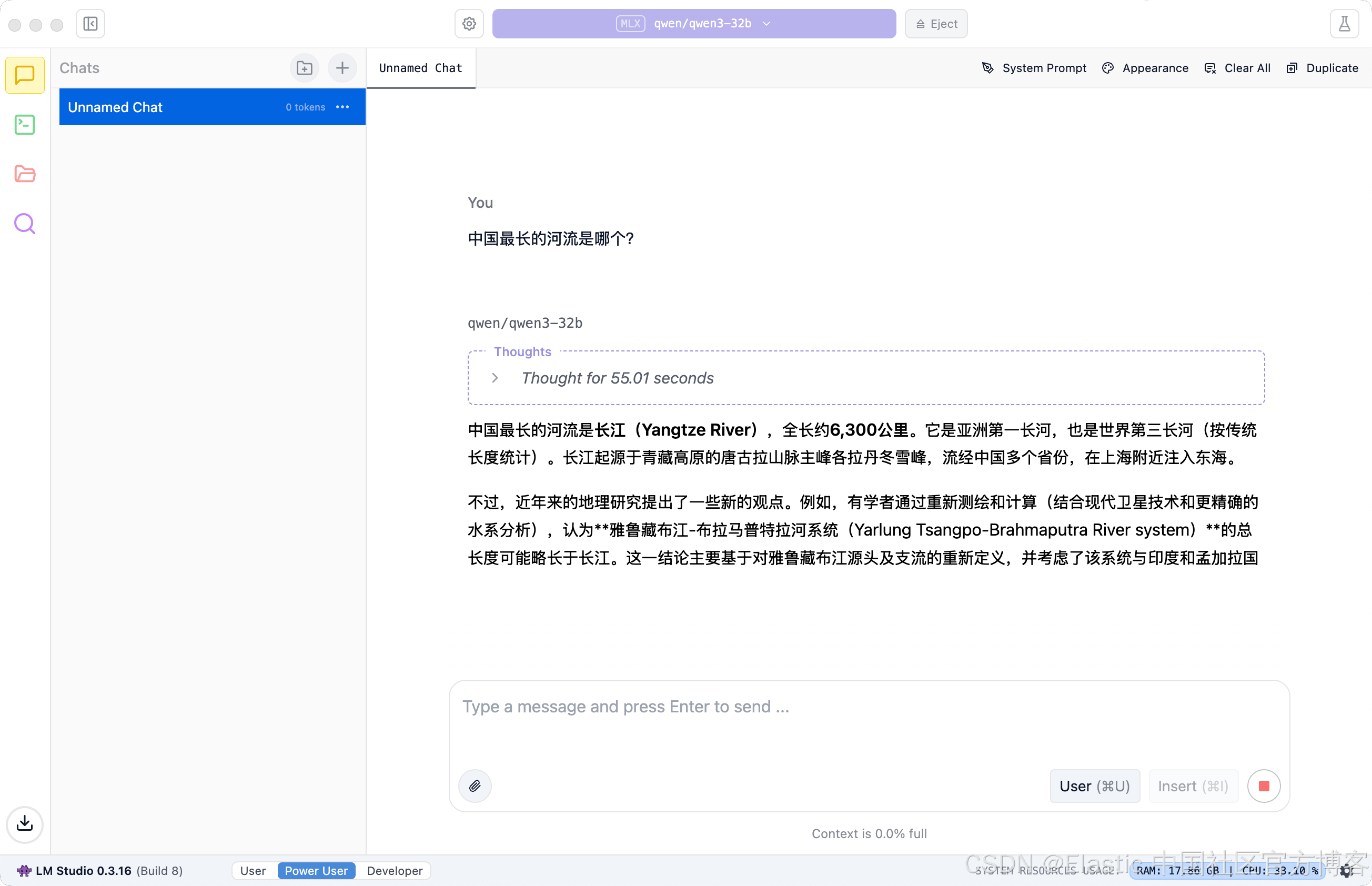Open the flask icon for advanced settings
This screenshot has width=1372, height=886.
pos(1344,24)
